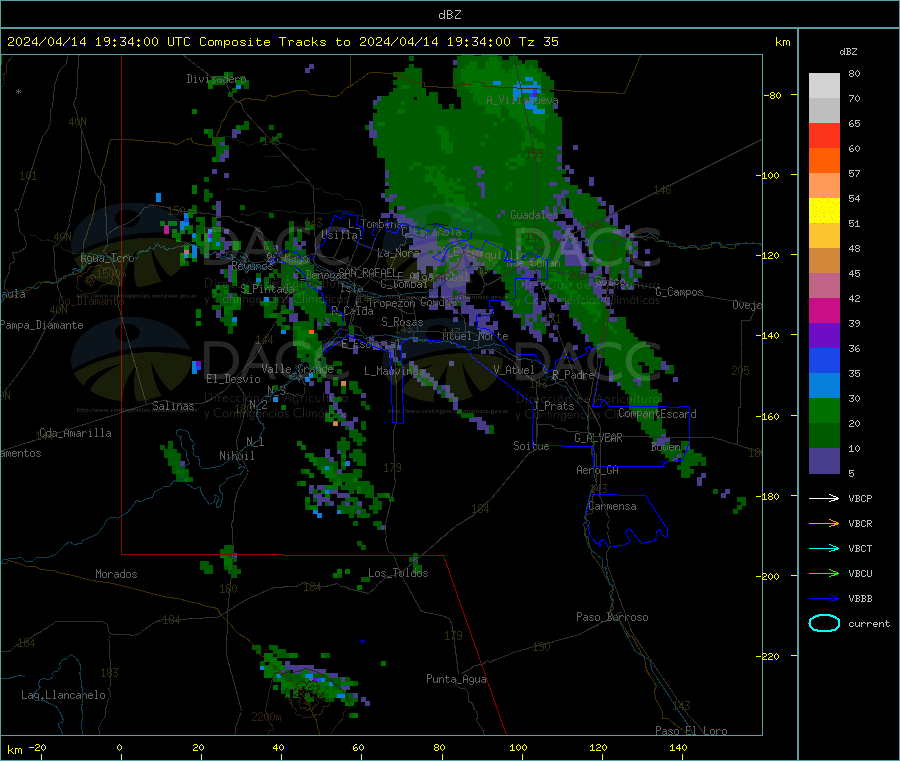Click the -80 tick on vertical axis
The width and height of the screenshot is (900, 761).
(772, 95)
